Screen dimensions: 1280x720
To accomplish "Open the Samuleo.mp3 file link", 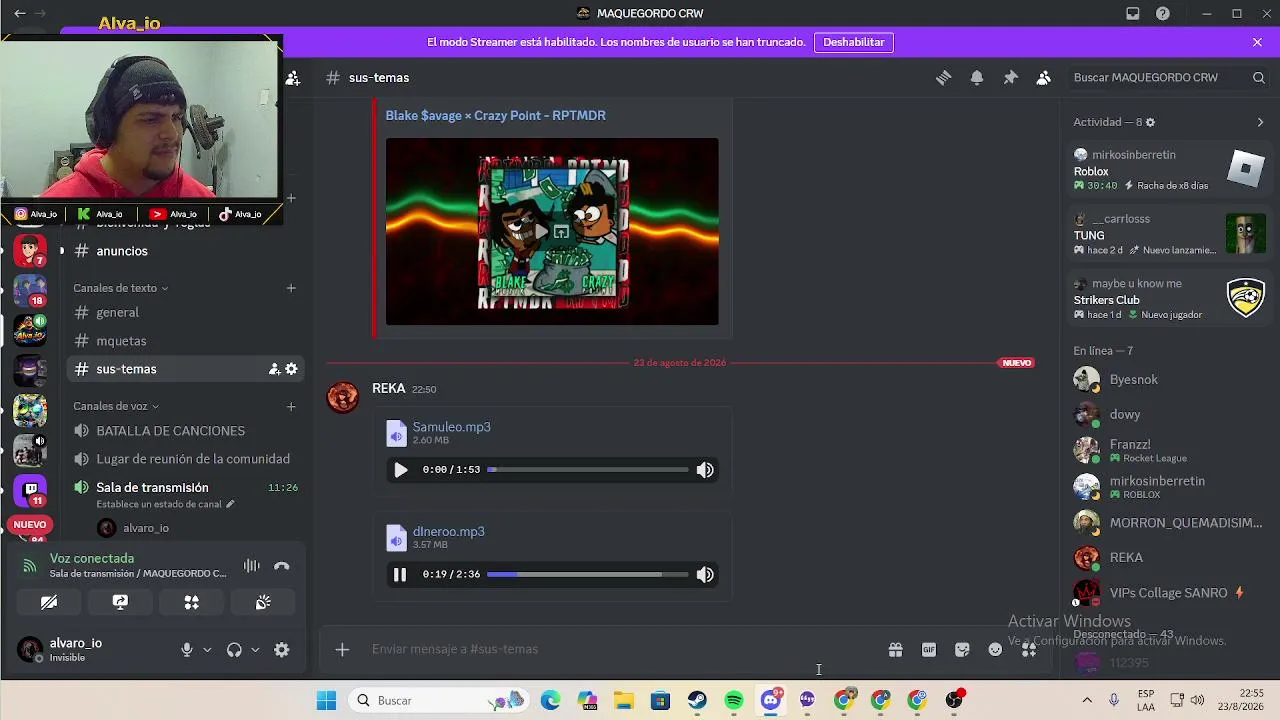I will (x=451, y=427).
